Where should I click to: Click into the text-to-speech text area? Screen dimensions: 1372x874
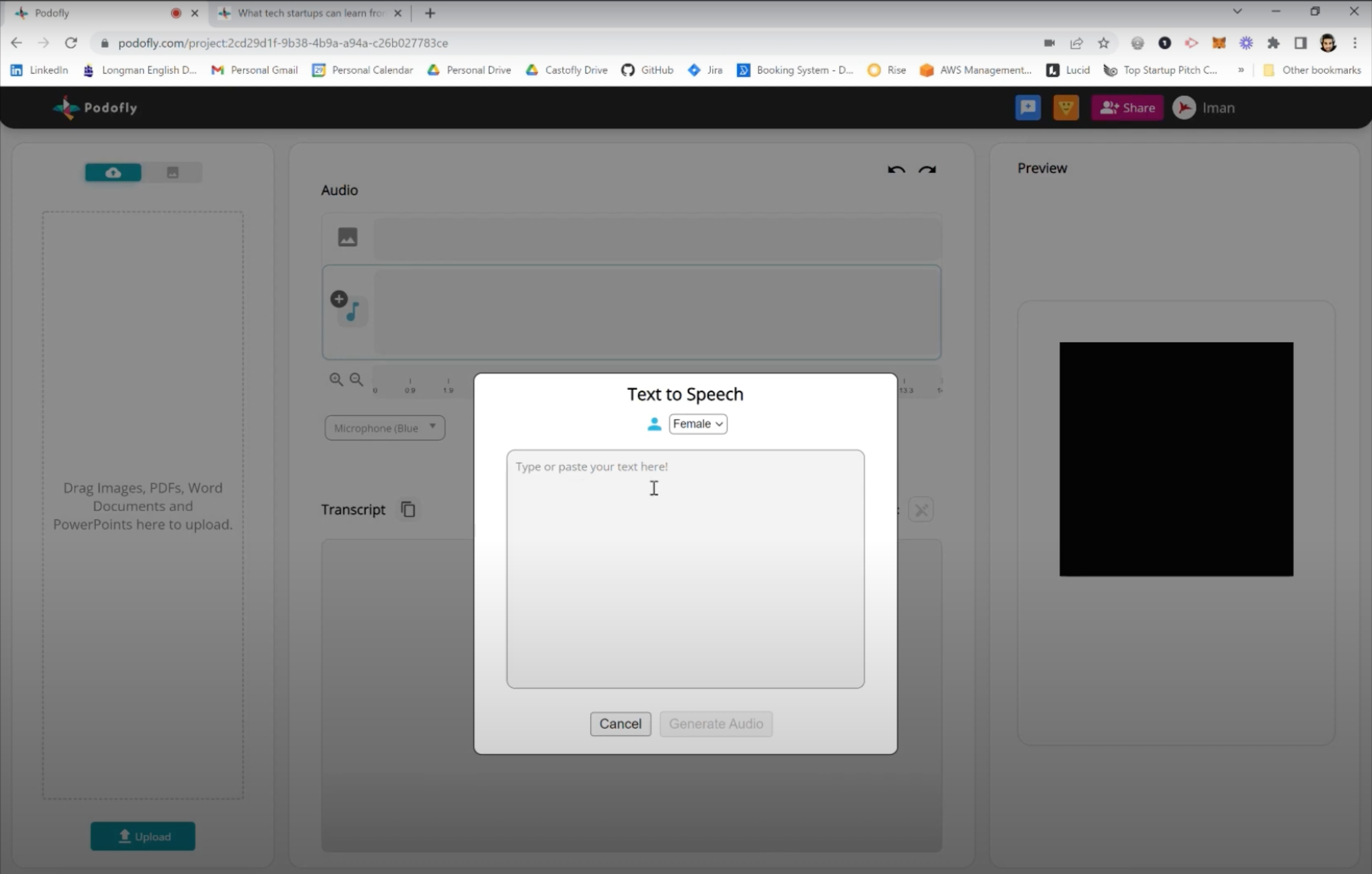pos(686,568)
